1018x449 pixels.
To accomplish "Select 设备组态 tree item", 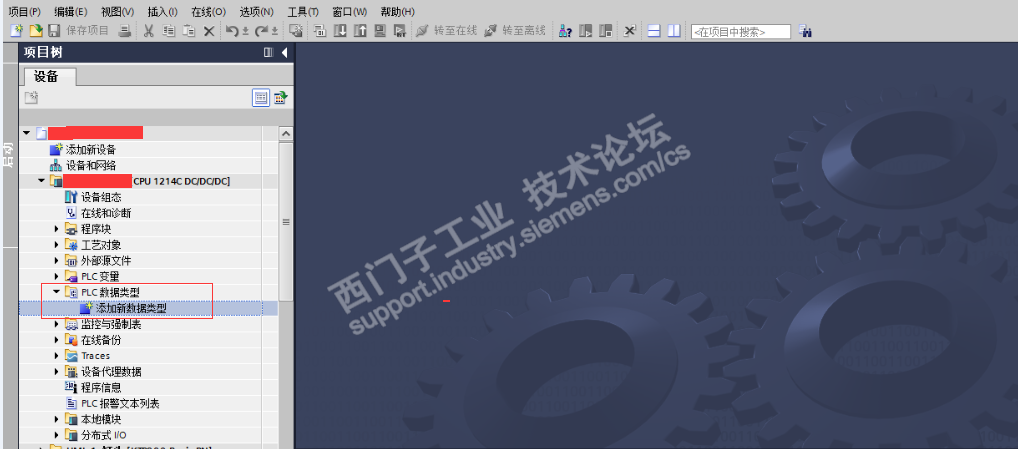I will pyautogui.click(x=101, y=197).
